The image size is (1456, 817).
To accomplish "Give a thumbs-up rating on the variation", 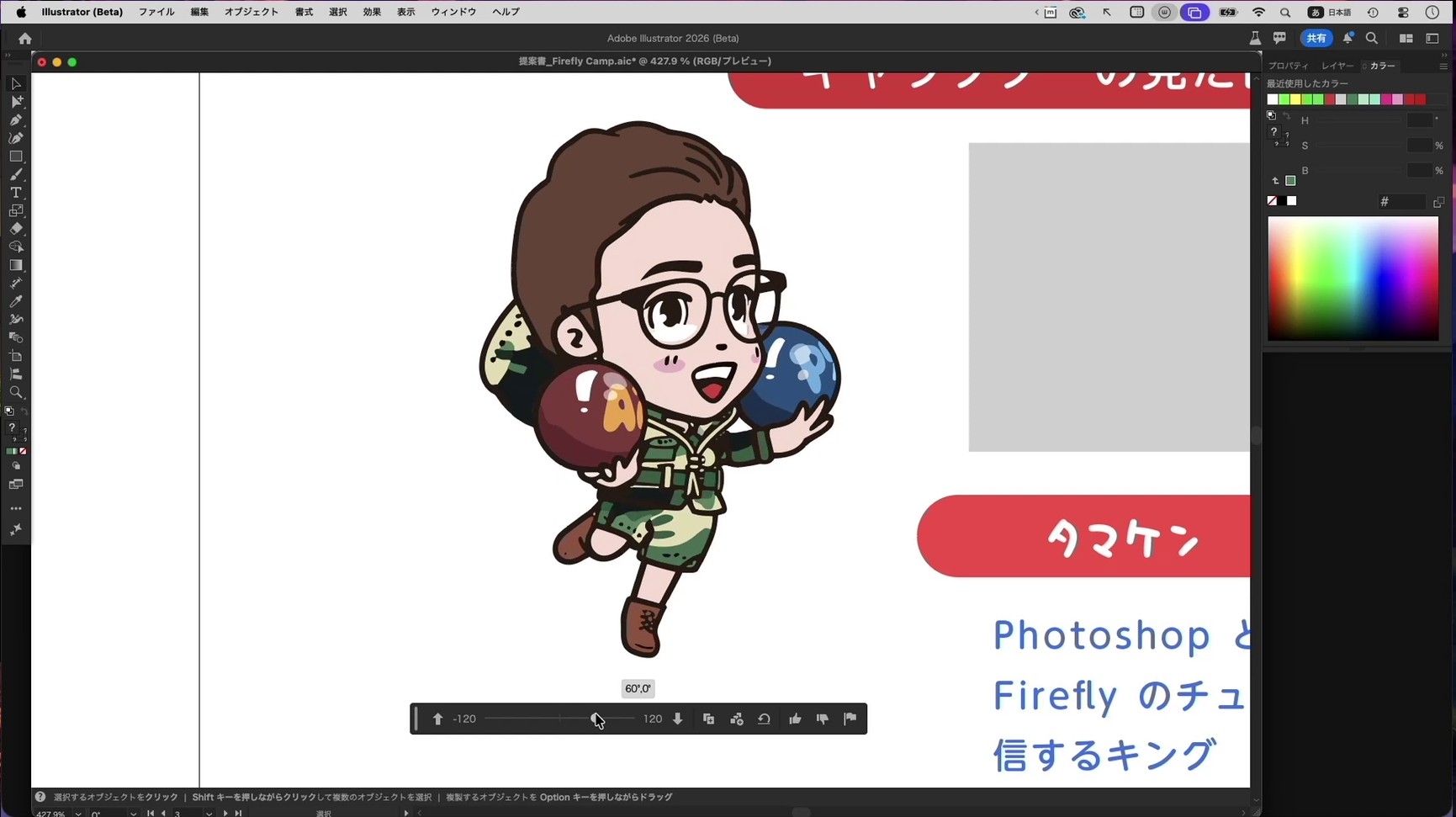I will 795,719.
